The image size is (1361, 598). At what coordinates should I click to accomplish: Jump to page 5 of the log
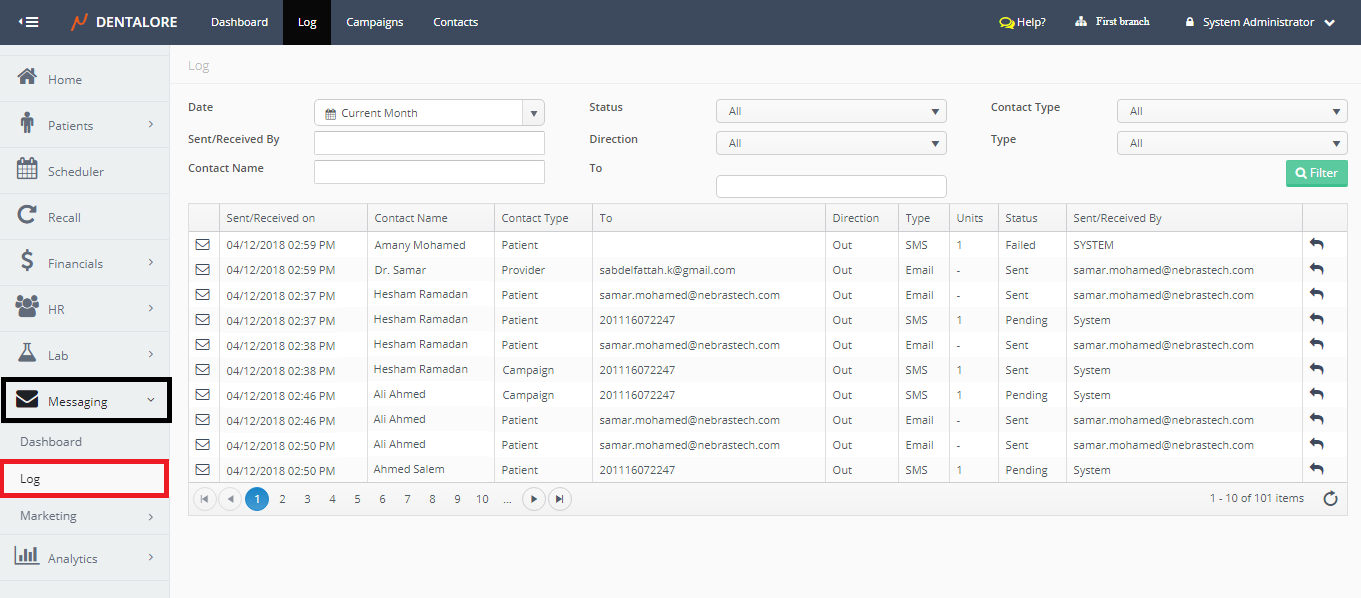pyautogui.click(x=357, y=499)
